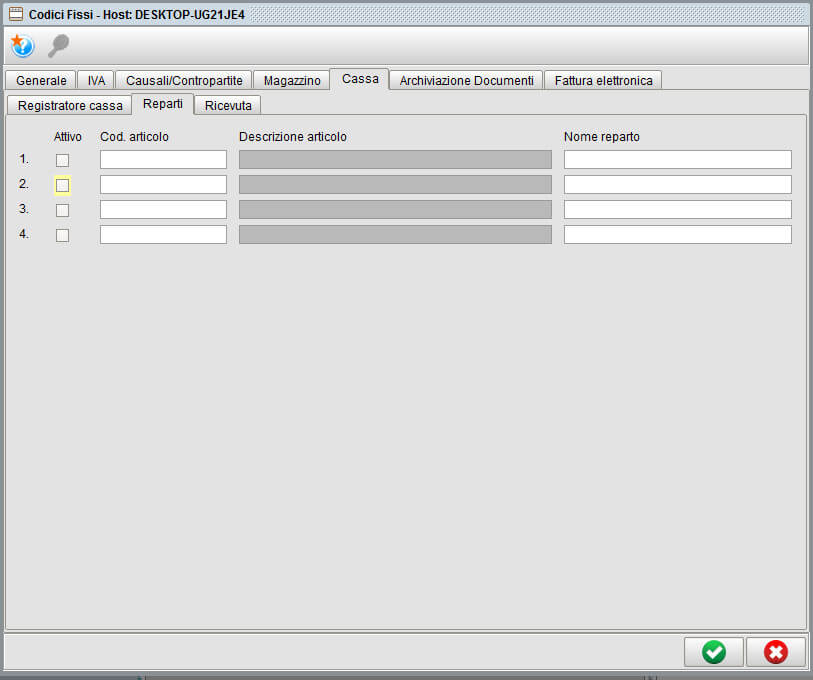Open the Archiviazione Documenti tab
Image resolution: width=813 pixels, height=680 pixels.
click(x=466, y=80)
